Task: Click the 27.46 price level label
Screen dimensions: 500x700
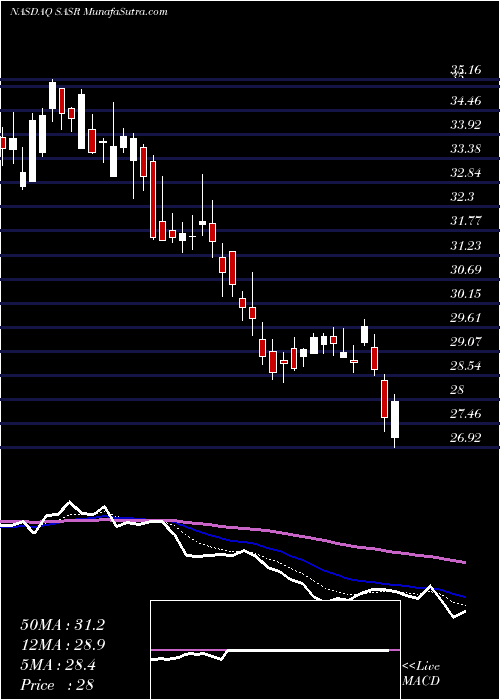Action: (466, 414)
